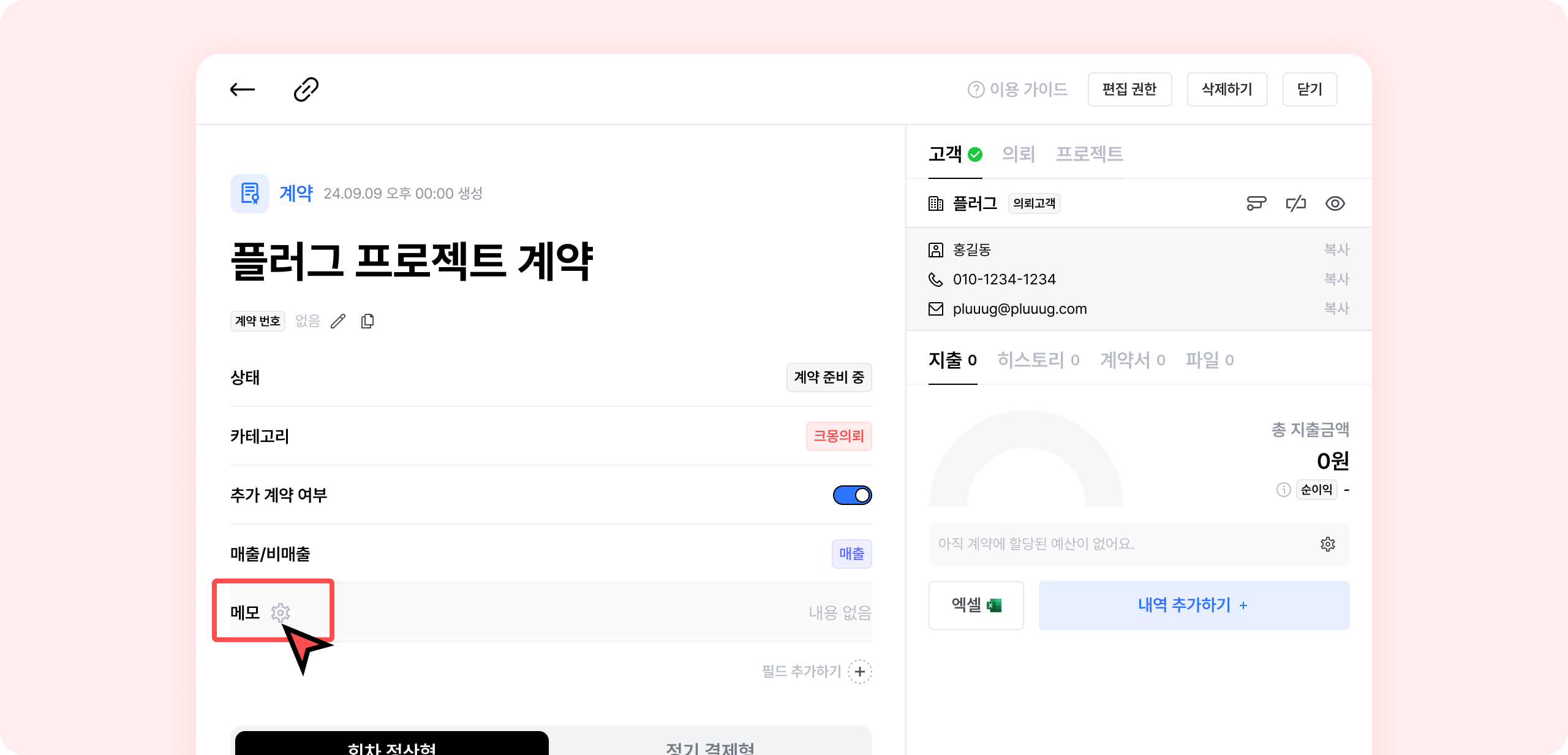
Task: Click the unlink customer icon
Action: click(x=1295, y=203)
